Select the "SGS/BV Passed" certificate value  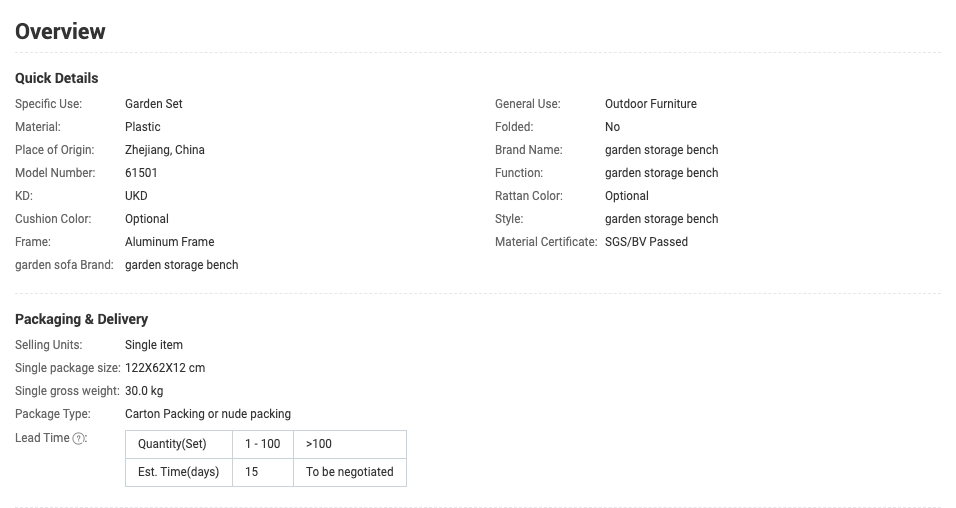pos(646,242)
